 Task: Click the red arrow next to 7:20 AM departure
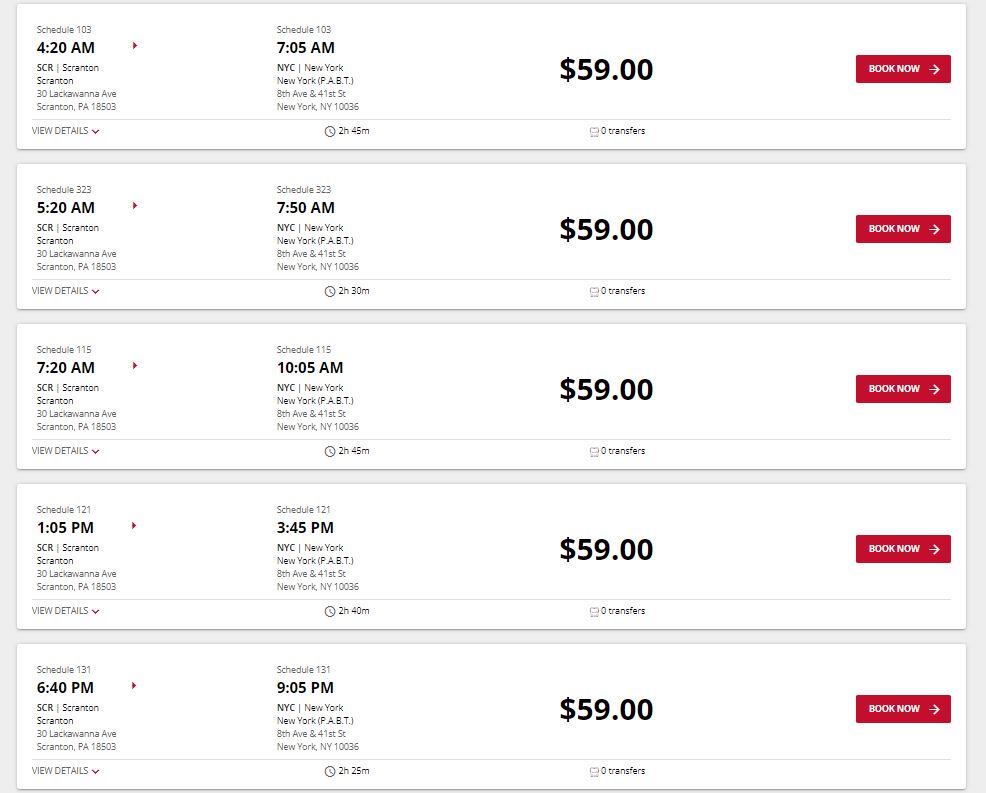tap(135, 366)
